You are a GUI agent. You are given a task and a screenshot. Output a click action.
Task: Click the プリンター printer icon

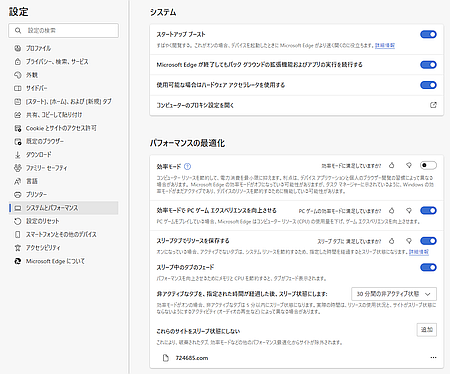click(x=18, y=195)
